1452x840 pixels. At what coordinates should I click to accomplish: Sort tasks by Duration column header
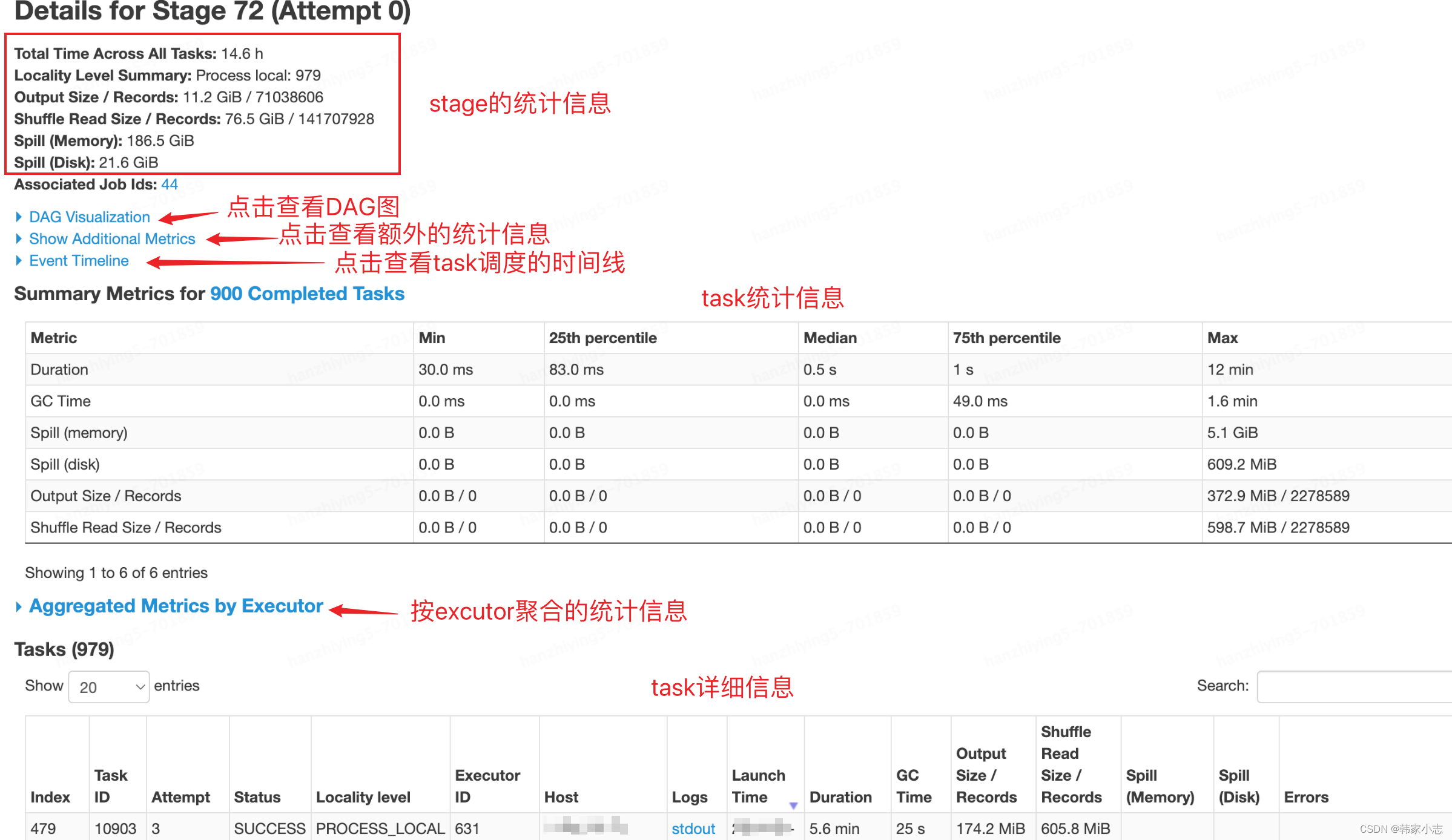[x=840, y=797]
